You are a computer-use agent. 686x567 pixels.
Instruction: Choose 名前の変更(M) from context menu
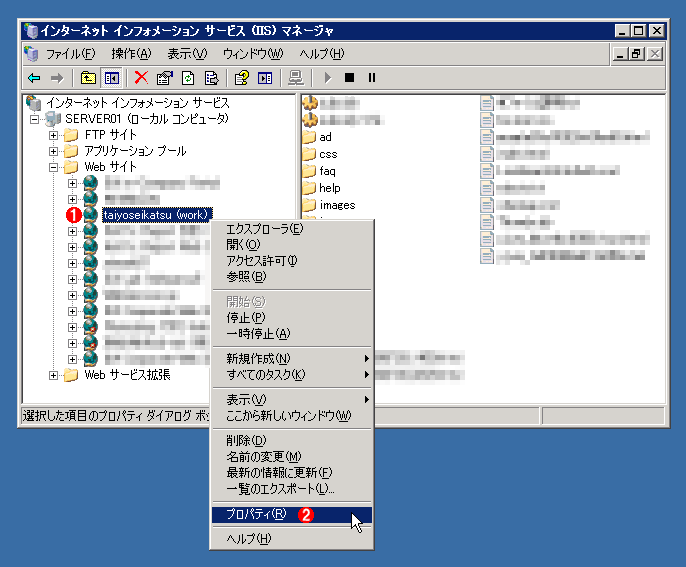click(292, 456)
